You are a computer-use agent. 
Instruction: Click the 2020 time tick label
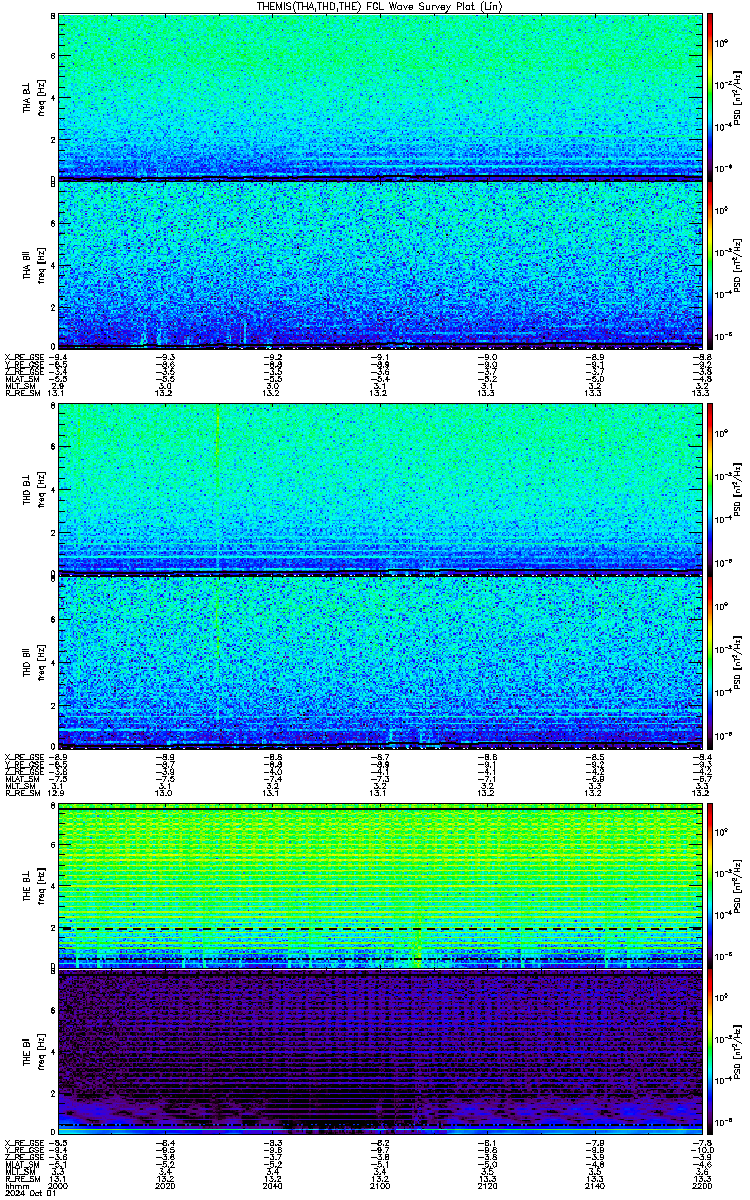point(166,1185)
